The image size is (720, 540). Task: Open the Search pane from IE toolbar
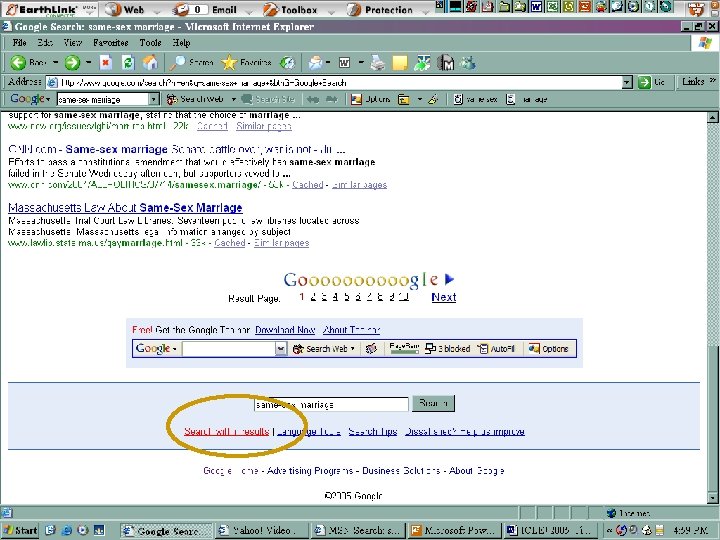pos(191,62)
